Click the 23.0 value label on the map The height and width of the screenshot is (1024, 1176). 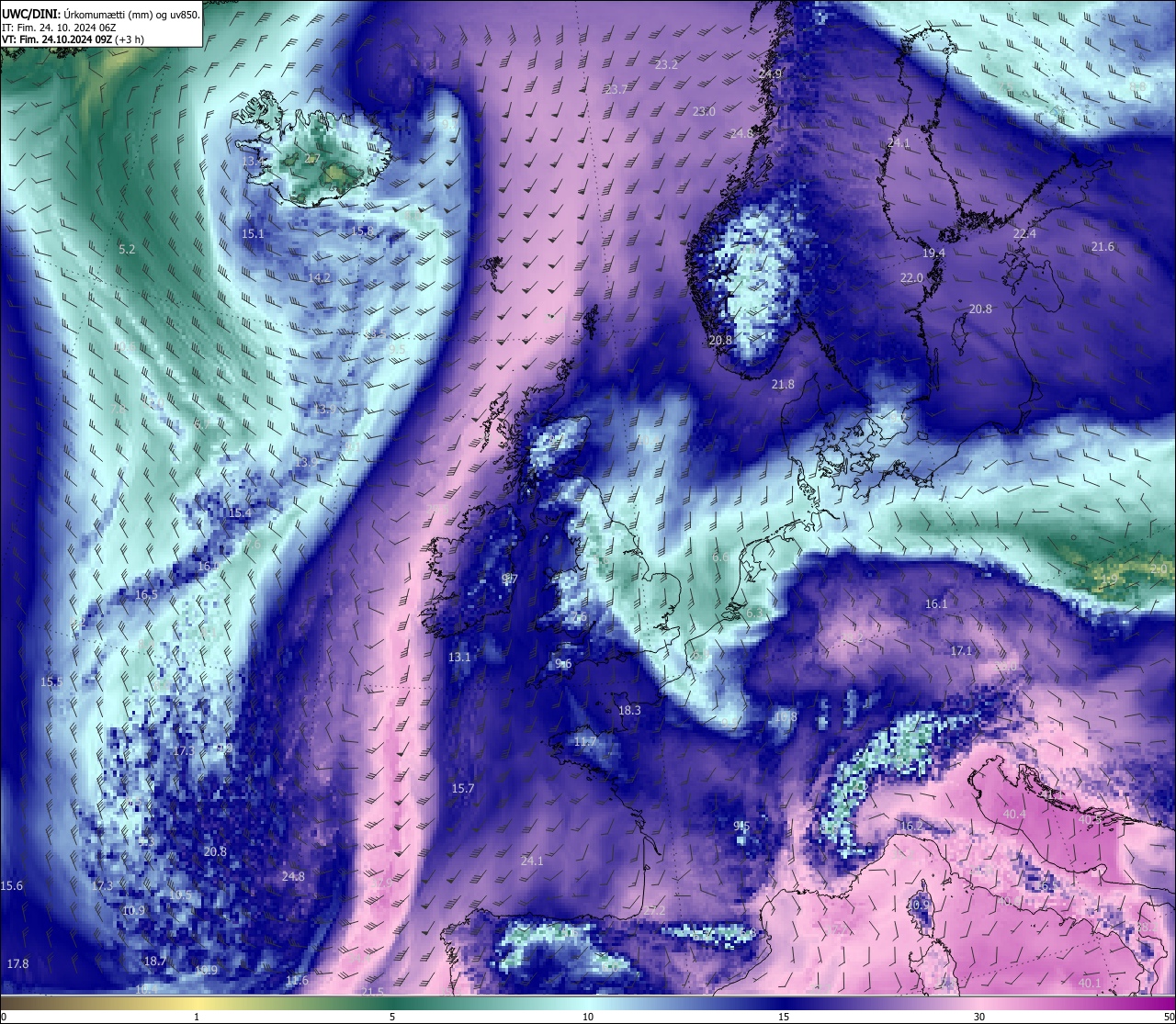click(704, 111)
